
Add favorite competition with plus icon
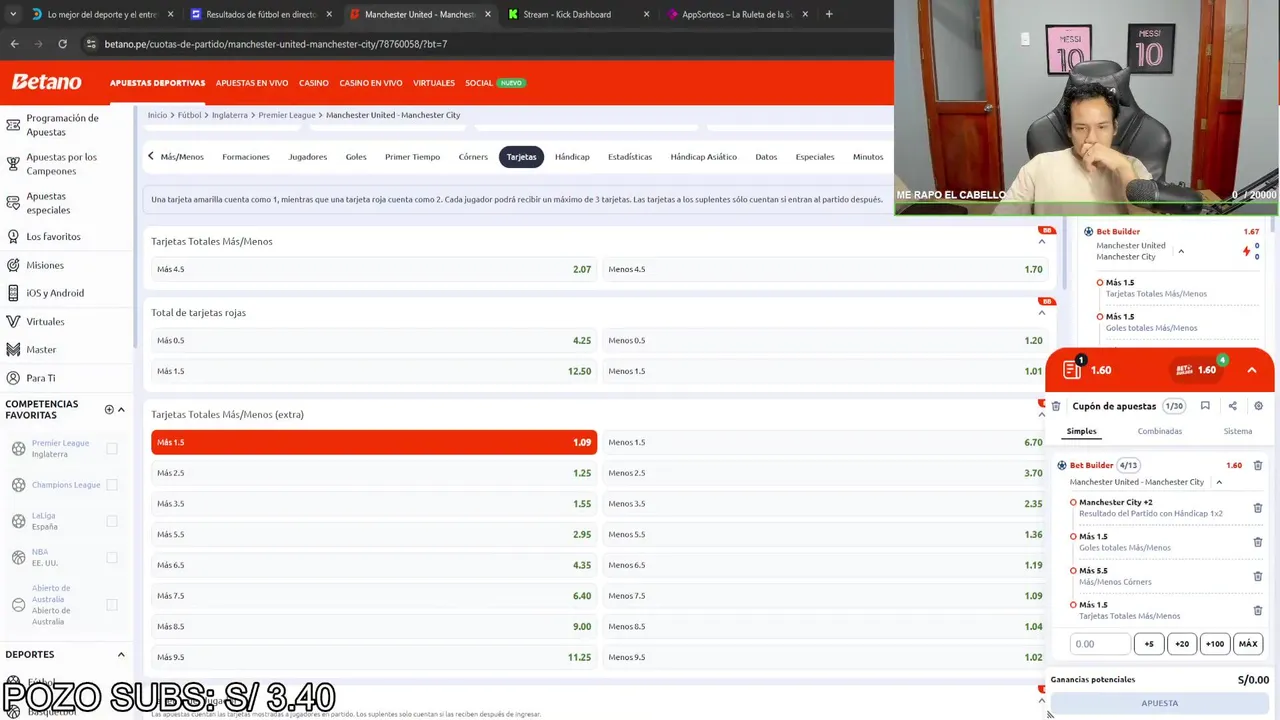click(x=109, y=409)
